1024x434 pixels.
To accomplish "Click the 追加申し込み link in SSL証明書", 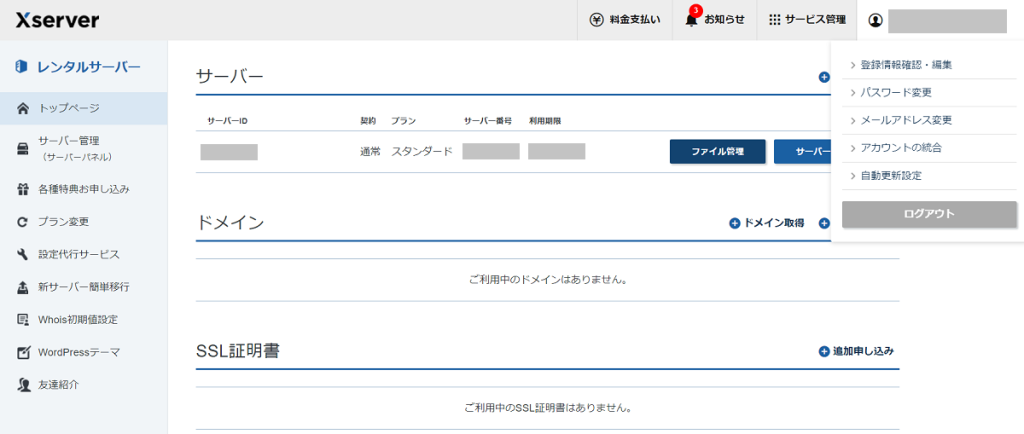I will click(863, 352).
